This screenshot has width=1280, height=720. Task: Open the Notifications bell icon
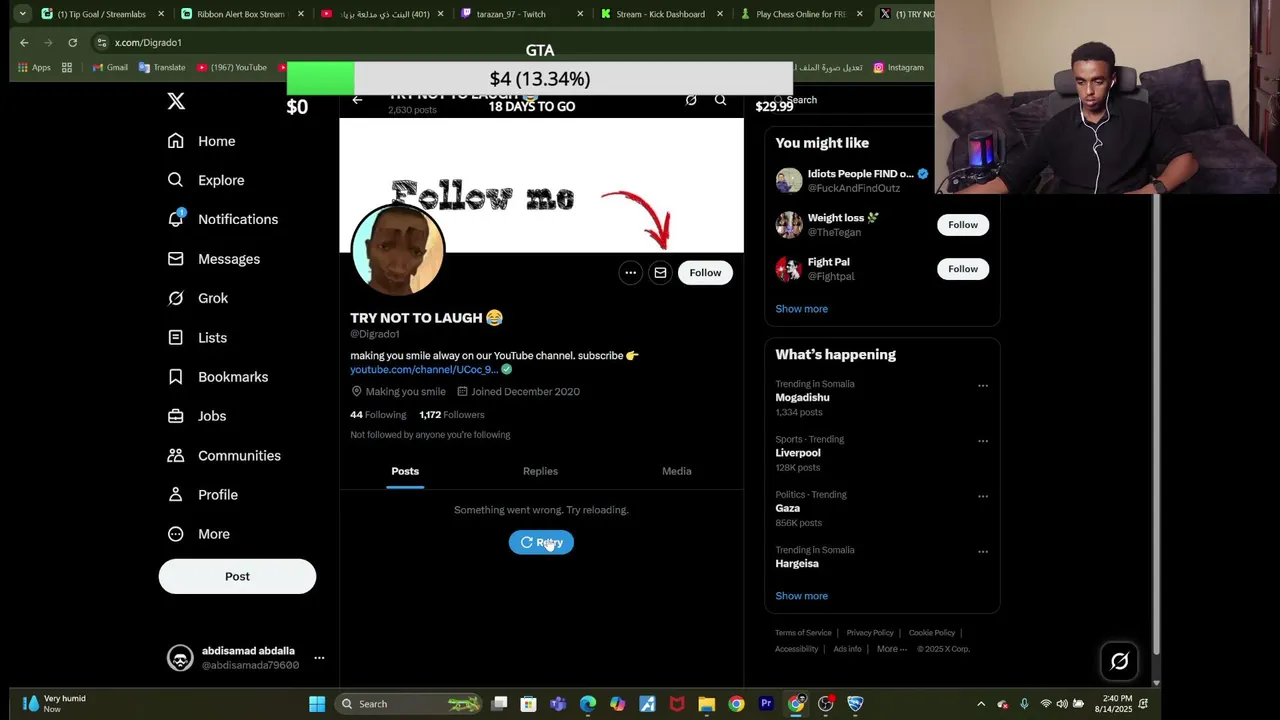[x=176, y=219]
